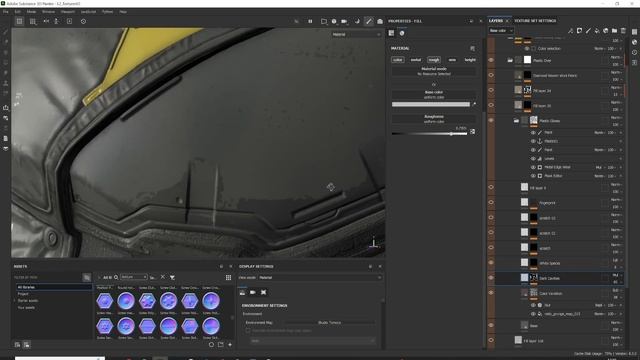
Task: Open the File menu
Action: (x=6, y=12)
